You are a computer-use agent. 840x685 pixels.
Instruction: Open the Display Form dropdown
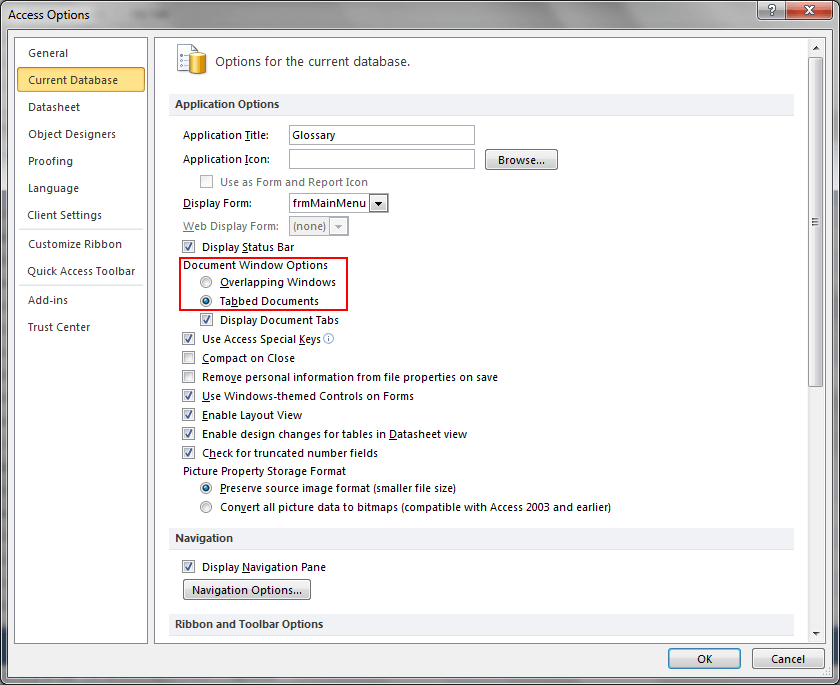378,203
